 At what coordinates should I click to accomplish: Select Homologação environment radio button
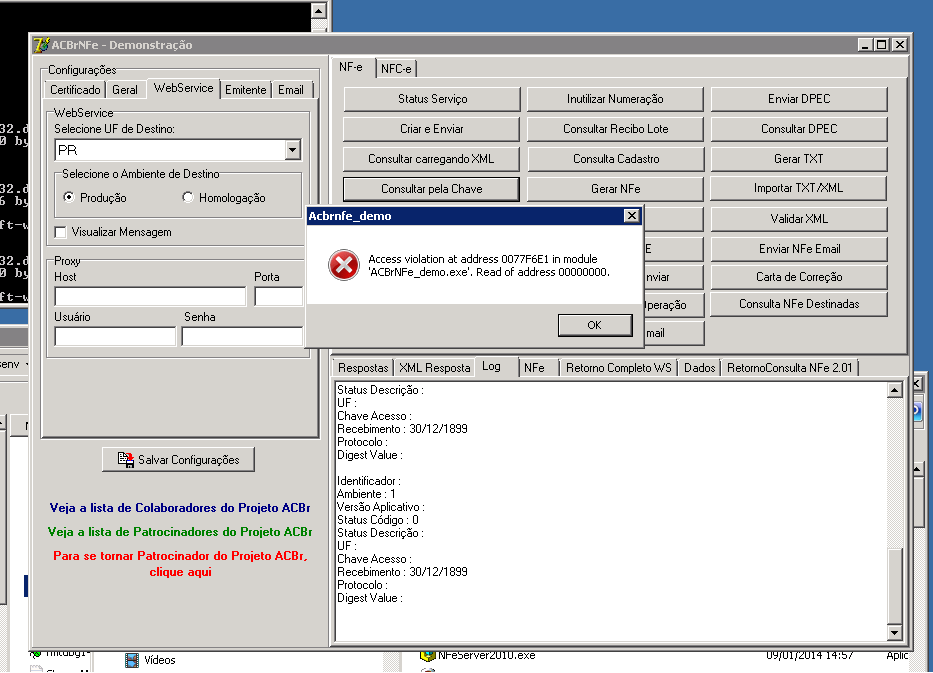pyautogui.click(x=188, y=197)
